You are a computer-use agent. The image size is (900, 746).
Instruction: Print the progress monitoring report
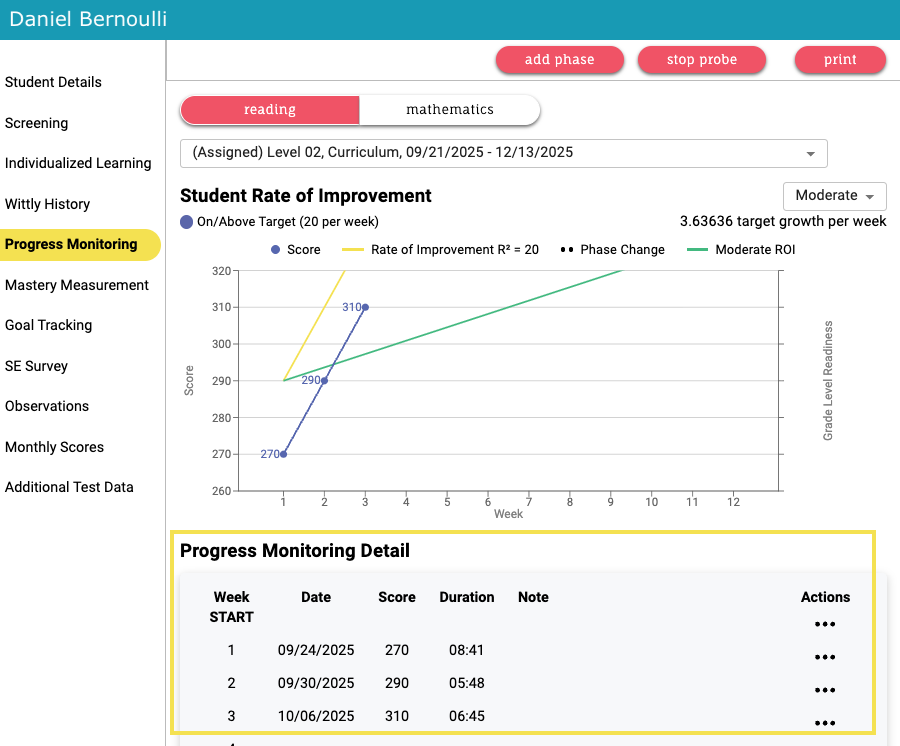point(840,60)
